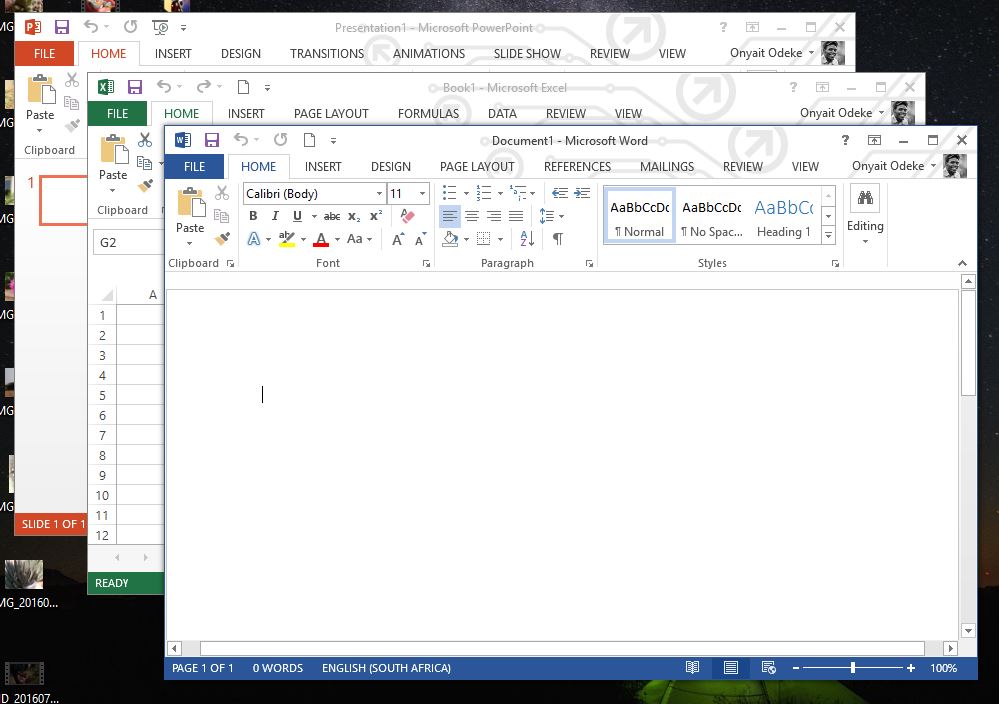Apply the Heading 1 style

[x=784, y=217]
